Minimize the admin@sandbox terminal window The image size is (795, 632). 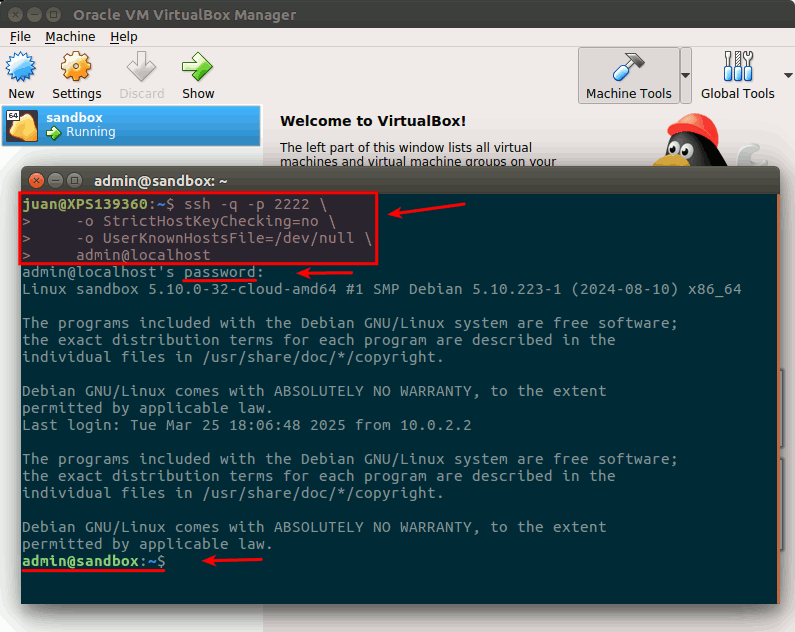[x=55, y=180]
